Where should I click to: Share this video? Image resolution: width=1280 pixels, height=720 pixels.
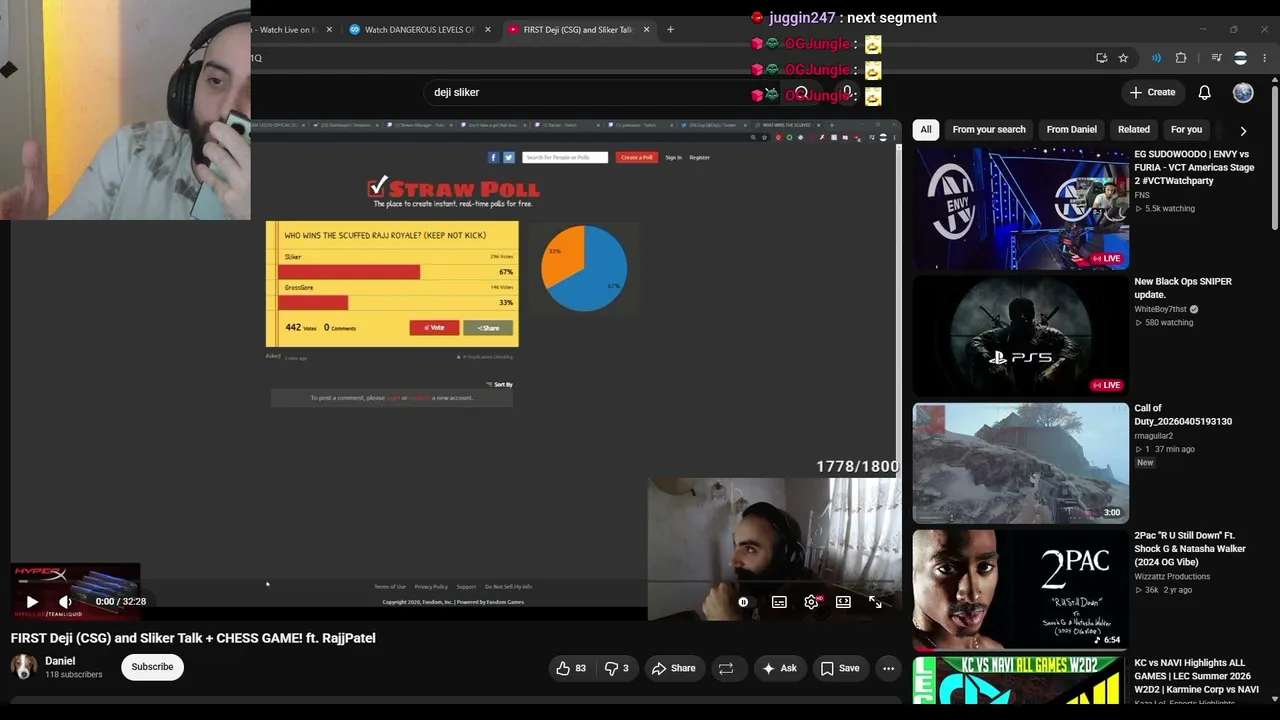[673, 668]
